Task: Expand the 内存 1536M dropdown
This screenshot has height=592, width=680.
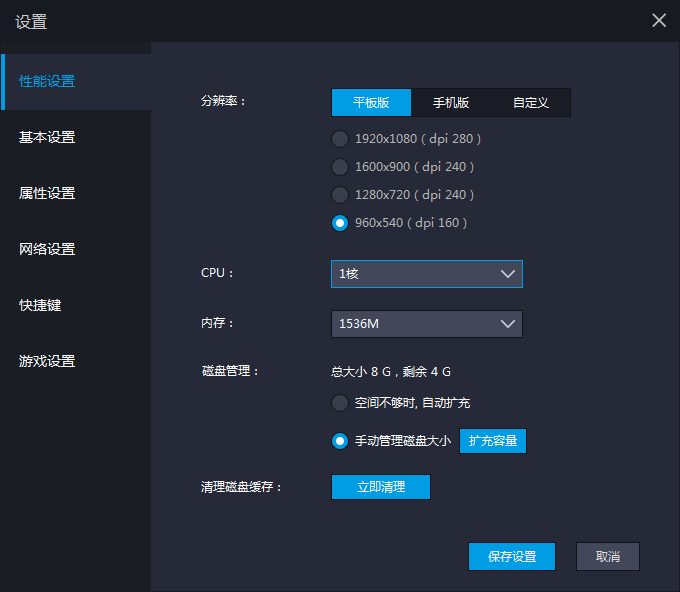Action: (426, 324)
